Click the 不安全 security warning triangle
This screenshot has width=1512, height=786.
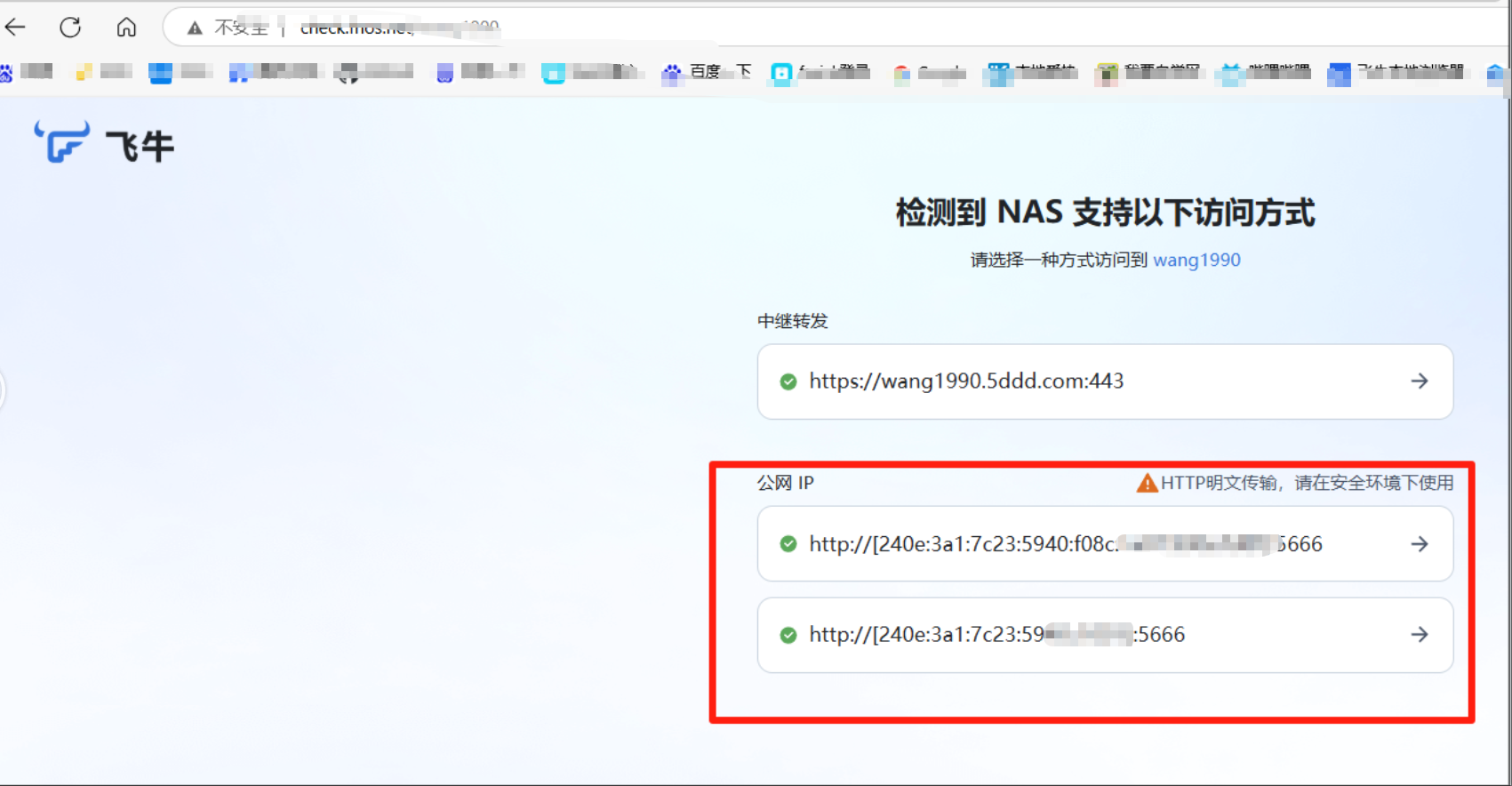(x=195, y=28)
